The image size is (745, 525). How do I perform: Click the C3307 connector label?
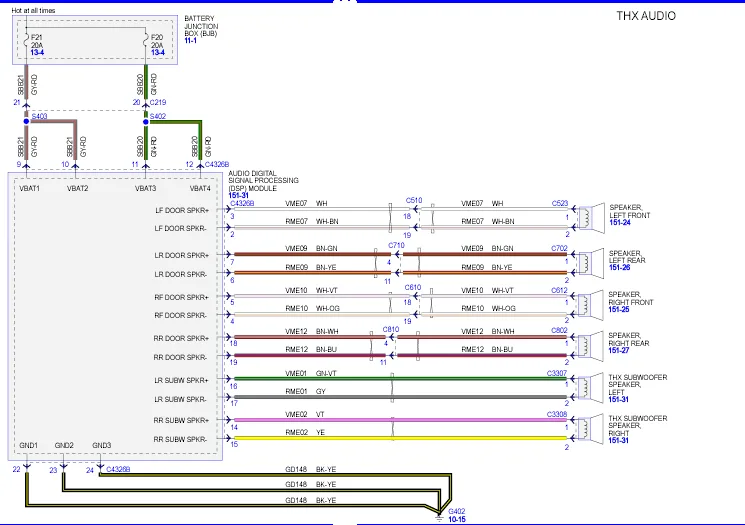pos(557,373)
